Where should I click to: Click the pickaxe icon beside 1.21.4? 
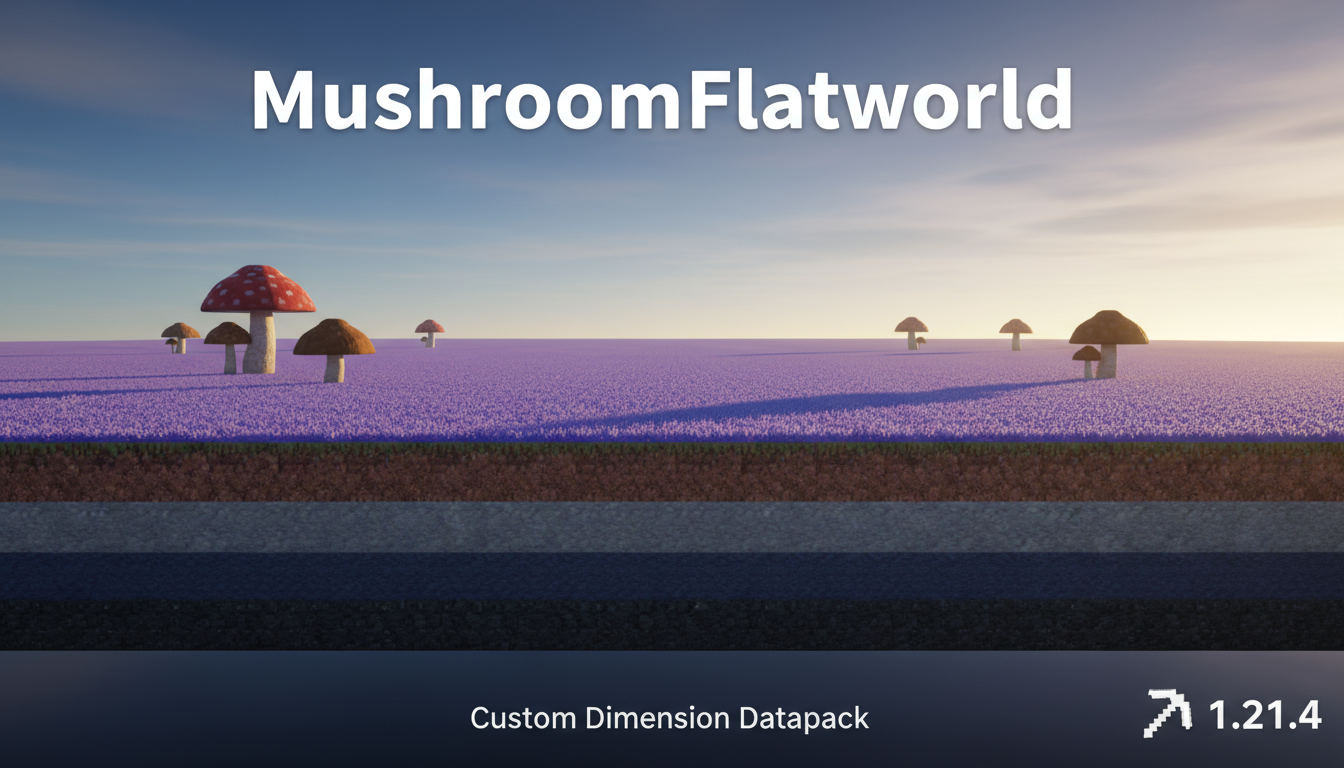pyautogui.click(x=1169, y=714)
